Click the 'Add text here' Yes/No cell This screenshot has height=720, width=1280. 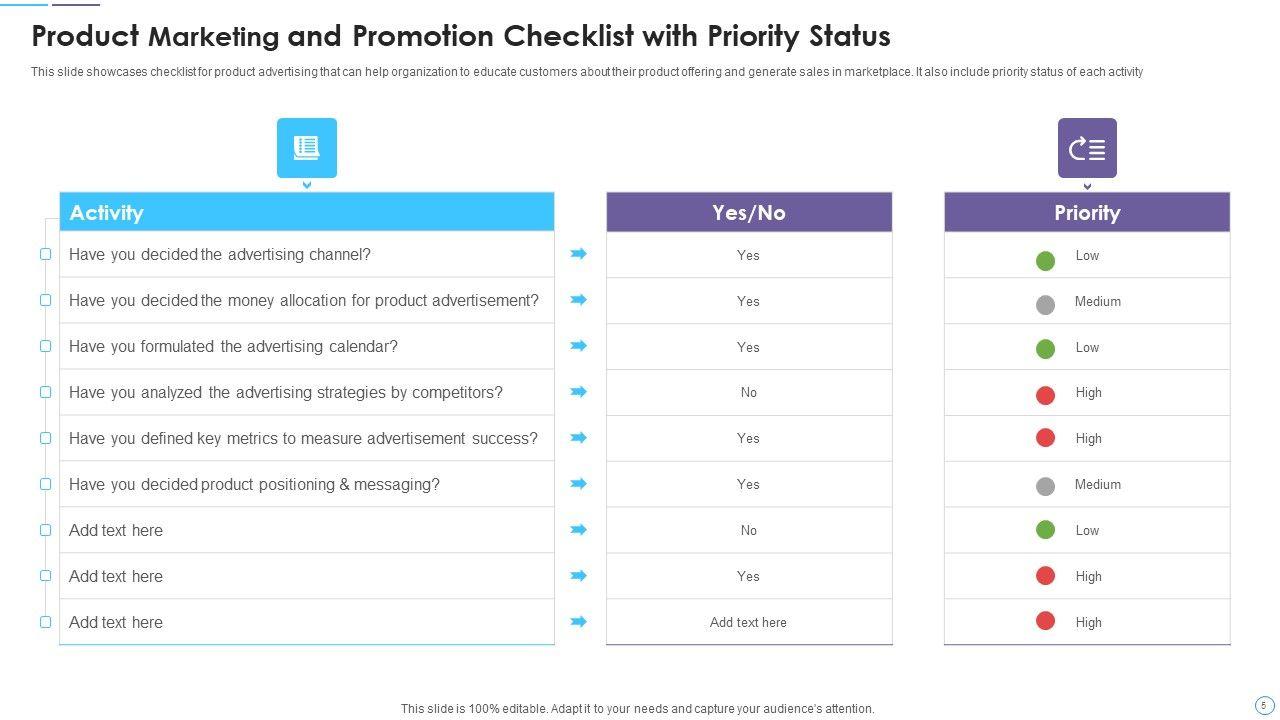point(748,622)
